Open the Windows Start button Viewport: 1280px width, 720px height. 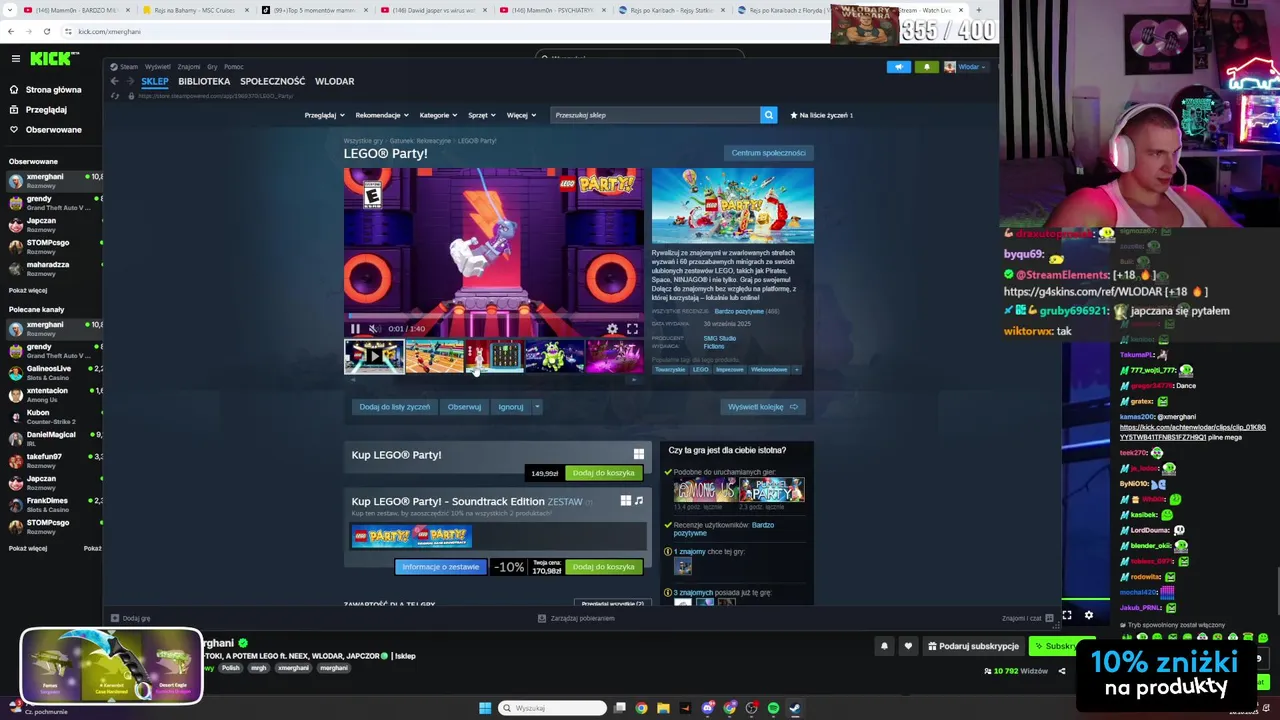(485, 708)
